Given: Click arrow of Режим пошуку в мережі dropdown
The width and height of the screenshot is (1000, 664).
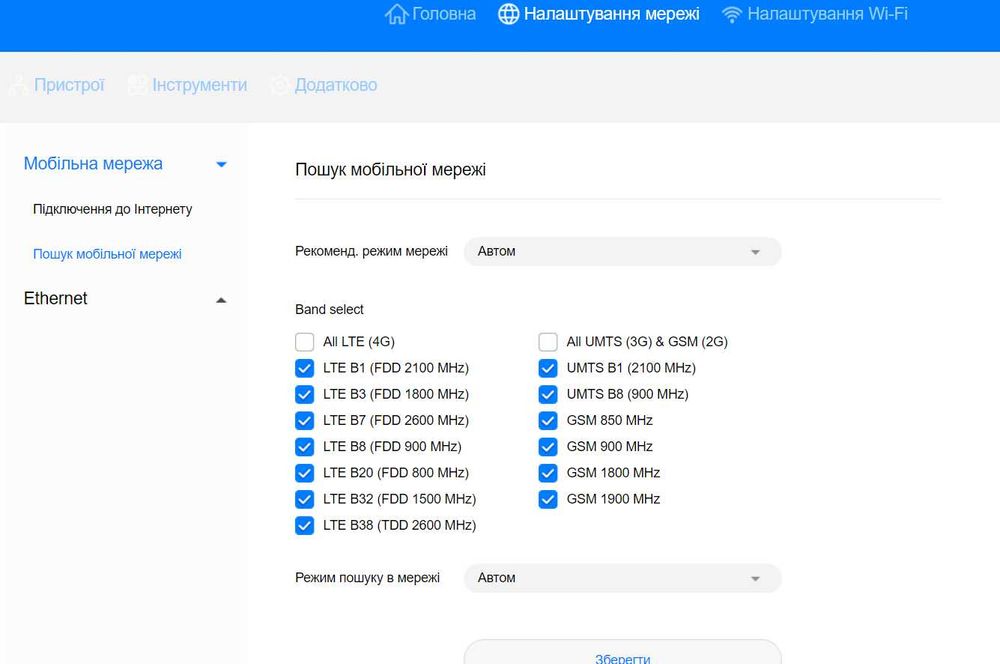Looking at the screenshot, I should [x=755, y=579].
